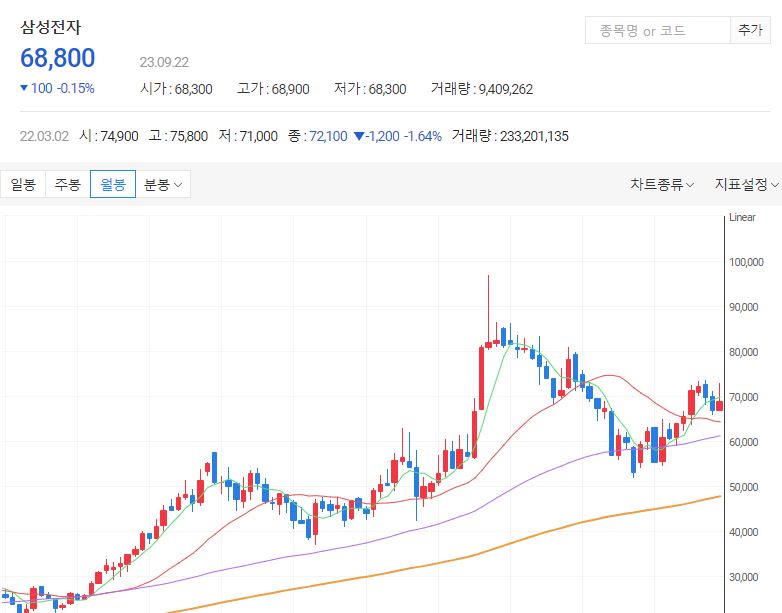
Task: Click the 저가 : 68,300 low price
Action: (370, 89)
